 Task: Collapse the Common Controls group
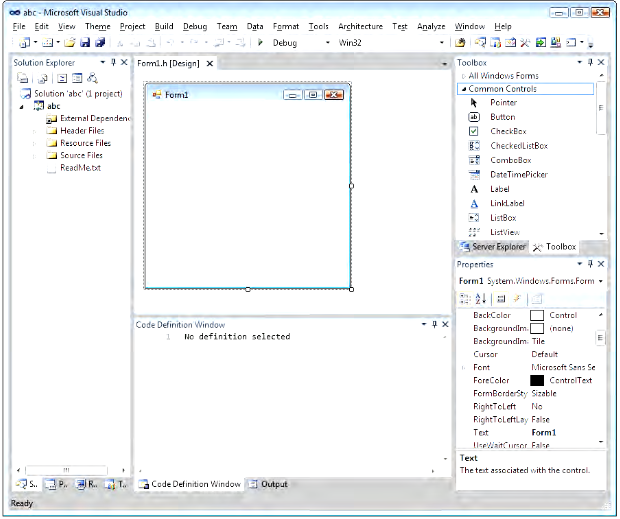tap(464, 89)
